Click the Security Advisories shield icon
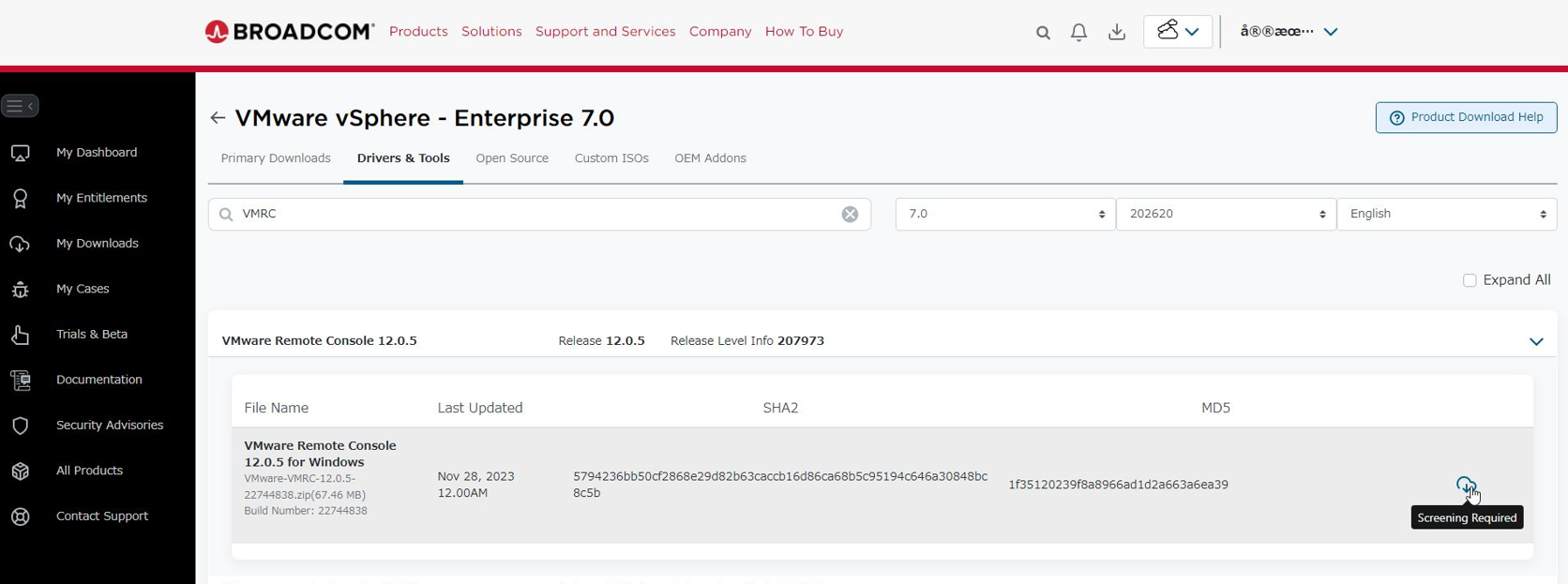The height and width of the screenshot is (584, 1568). point(21,426)
